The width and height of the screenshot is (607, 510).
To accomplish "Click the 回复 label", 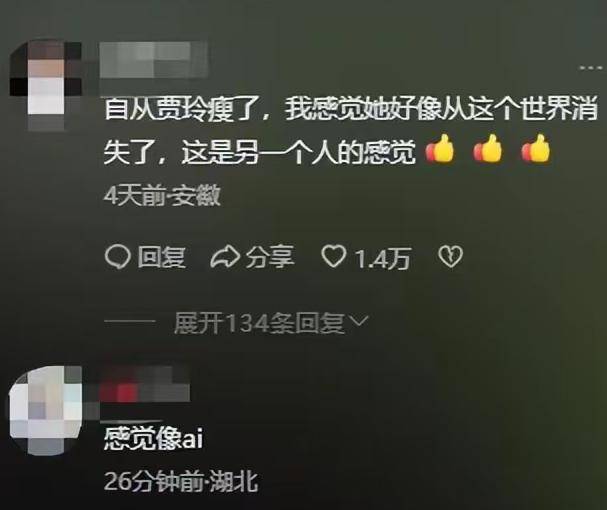I will (162, 257).
